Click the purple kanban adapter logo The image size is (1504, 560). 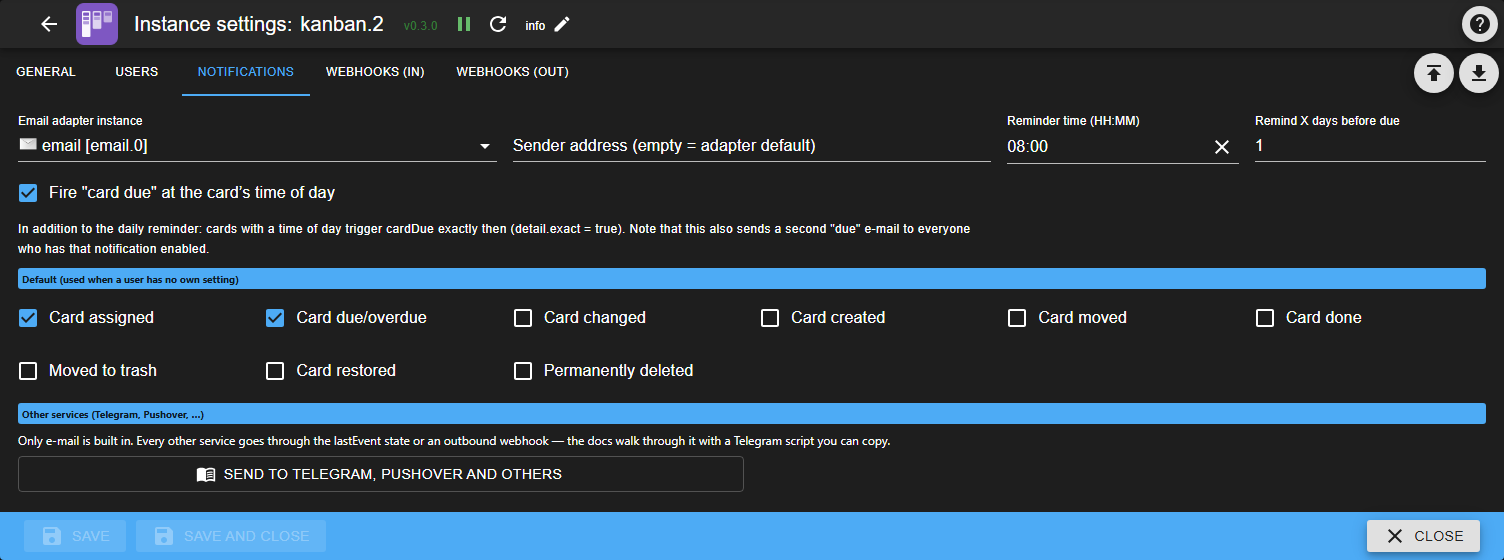pos(97,24)
